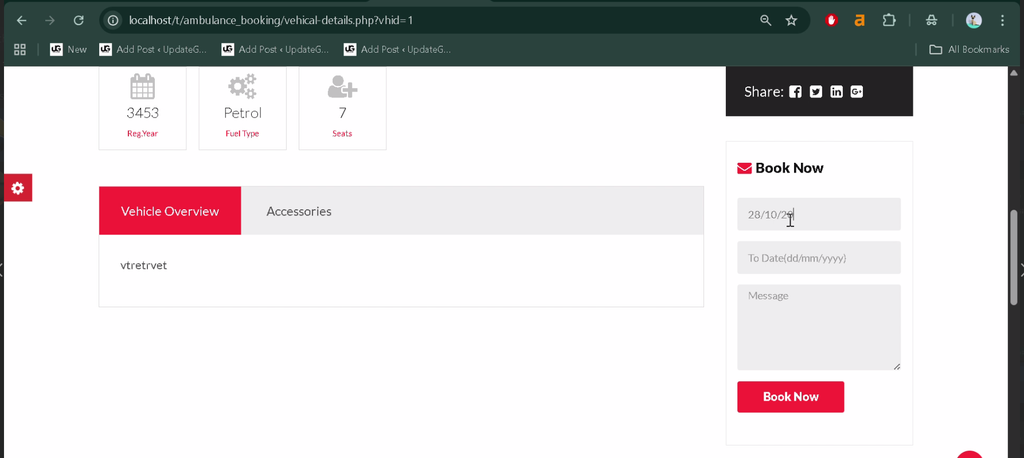Open the red ad blocker extension

click(x=831, y=20)
